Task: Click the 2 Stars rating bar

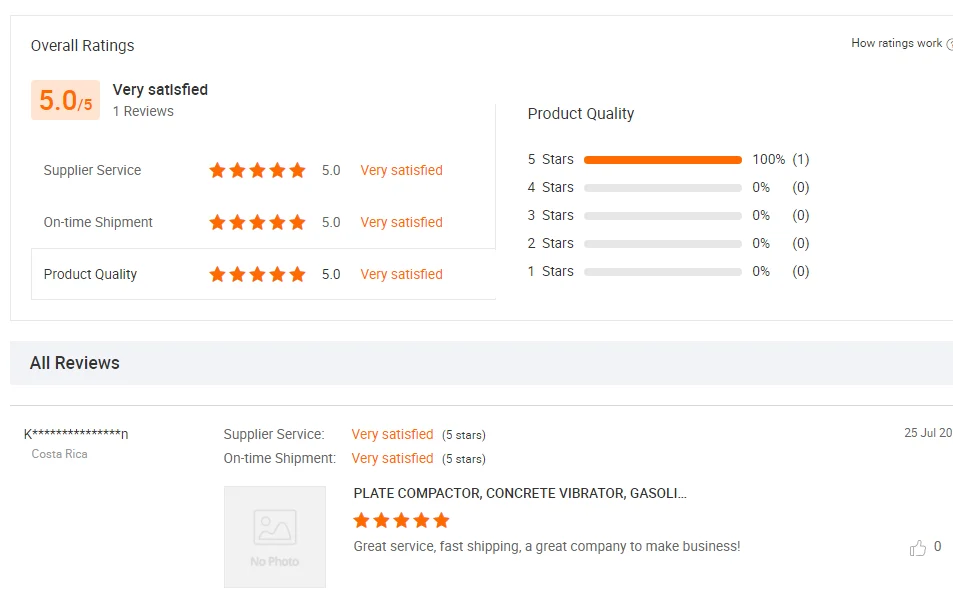Action: point(662,244)
